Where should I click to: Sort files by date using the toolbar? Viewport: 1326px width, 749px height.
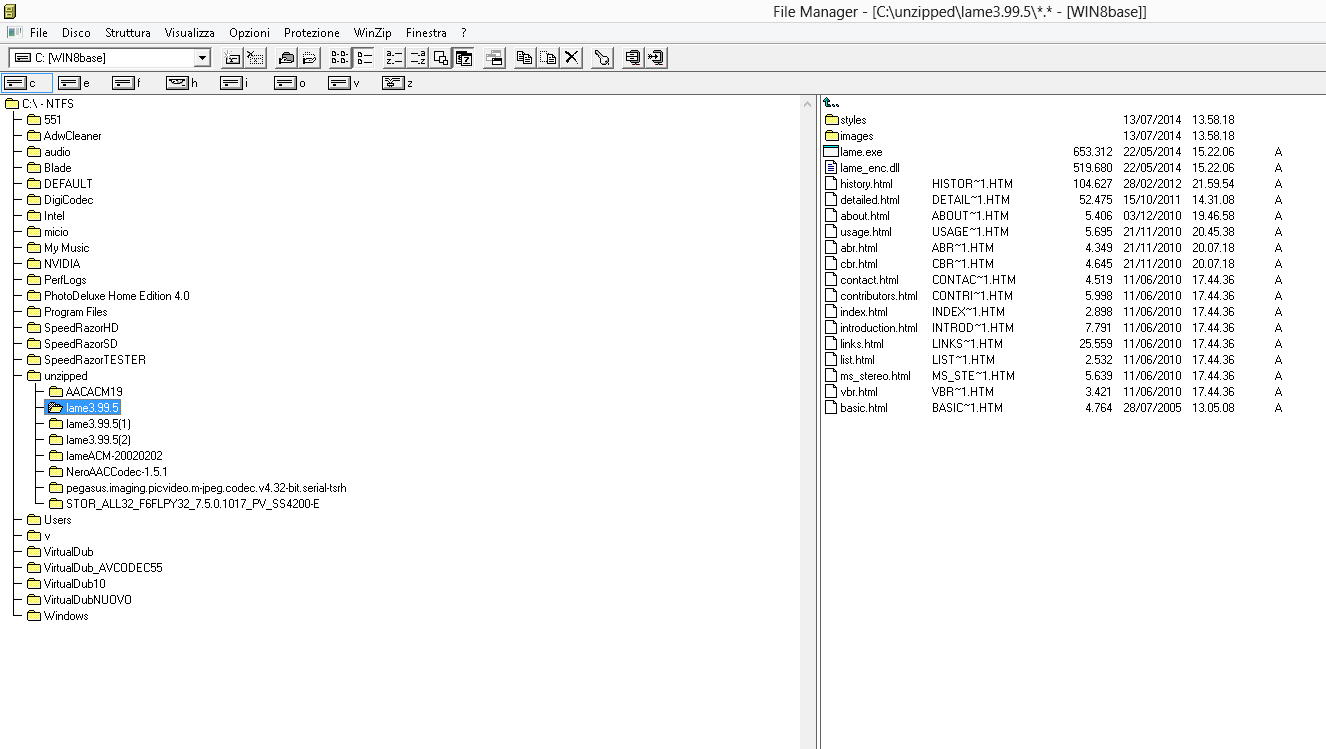[463, 58]
